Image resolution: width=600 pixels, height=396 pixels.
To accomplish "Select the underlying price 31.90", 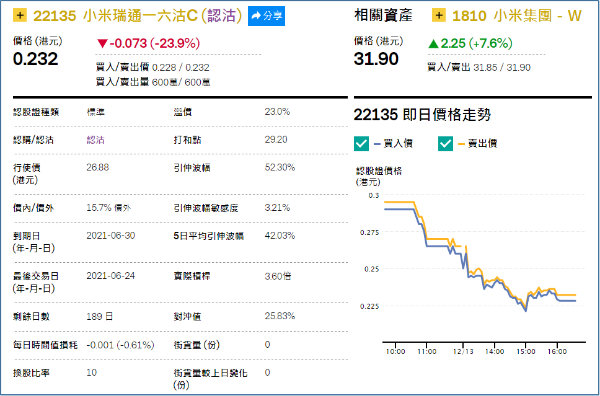I will click(376, 59).
